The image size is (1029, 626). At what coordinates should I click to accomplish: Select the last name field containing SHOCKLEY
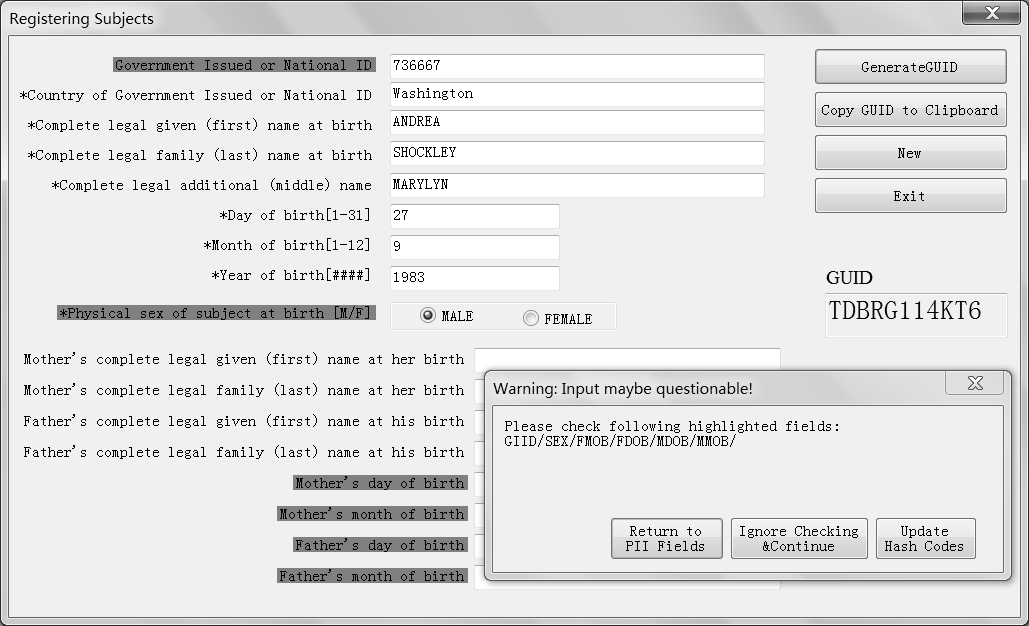click(x=577, y=153)
